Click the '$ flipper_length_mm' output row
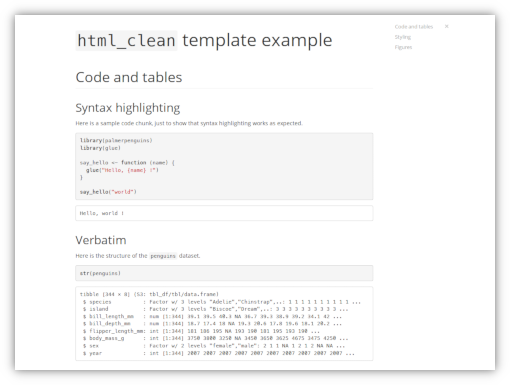Screen dimensions: 510x385 (201, 331)
